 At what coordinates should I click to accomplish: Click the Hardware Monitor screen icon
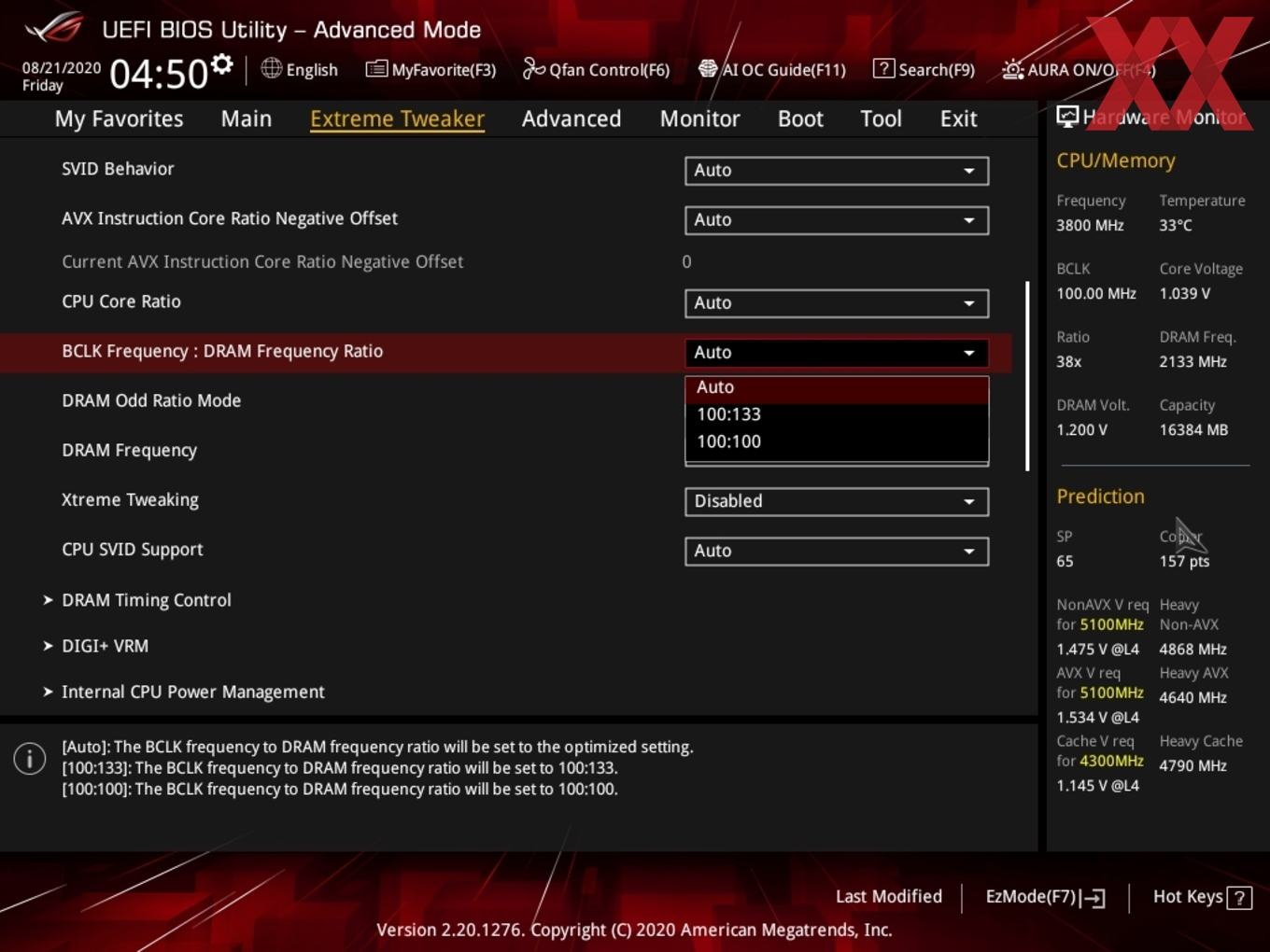pos(1067,116)
